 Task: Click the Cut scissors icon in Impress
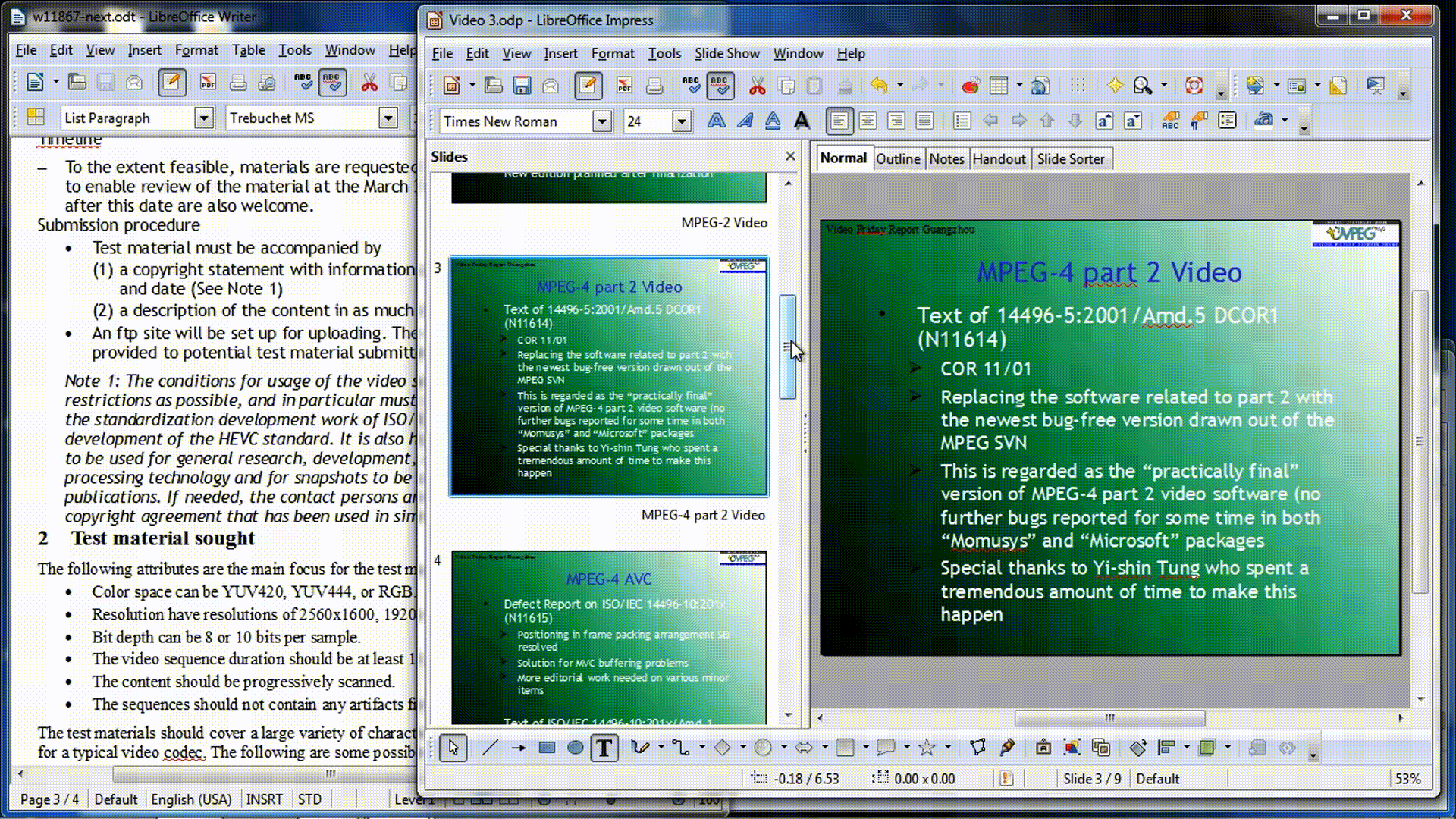(x=757, y=86)
